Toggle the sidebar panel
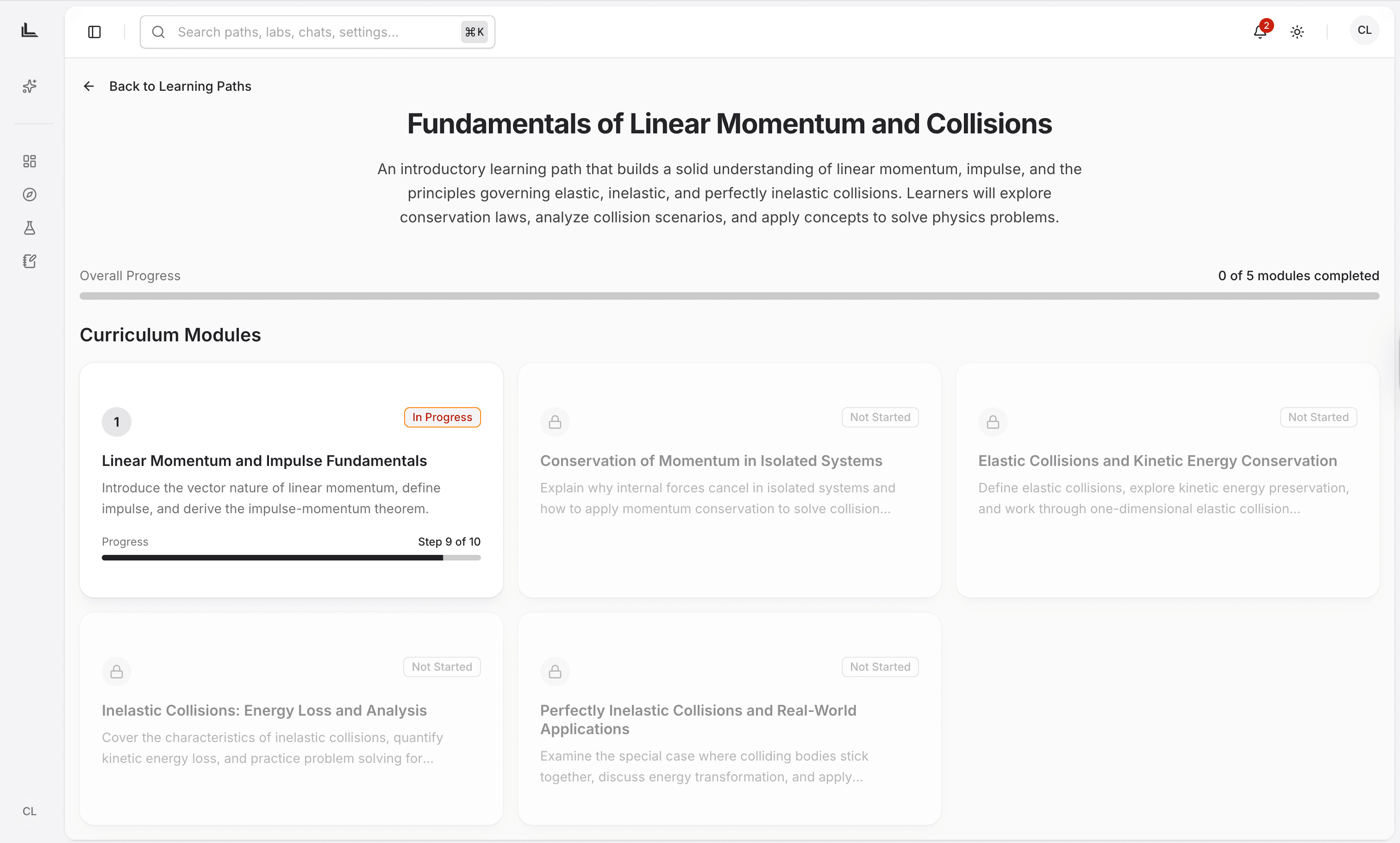1400x843 pixels. pos(94,32)
